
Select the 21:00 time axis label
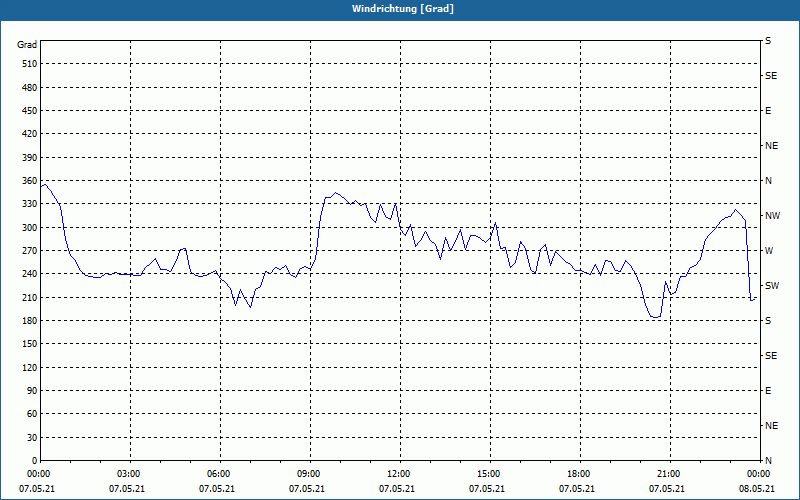[670, 473]
